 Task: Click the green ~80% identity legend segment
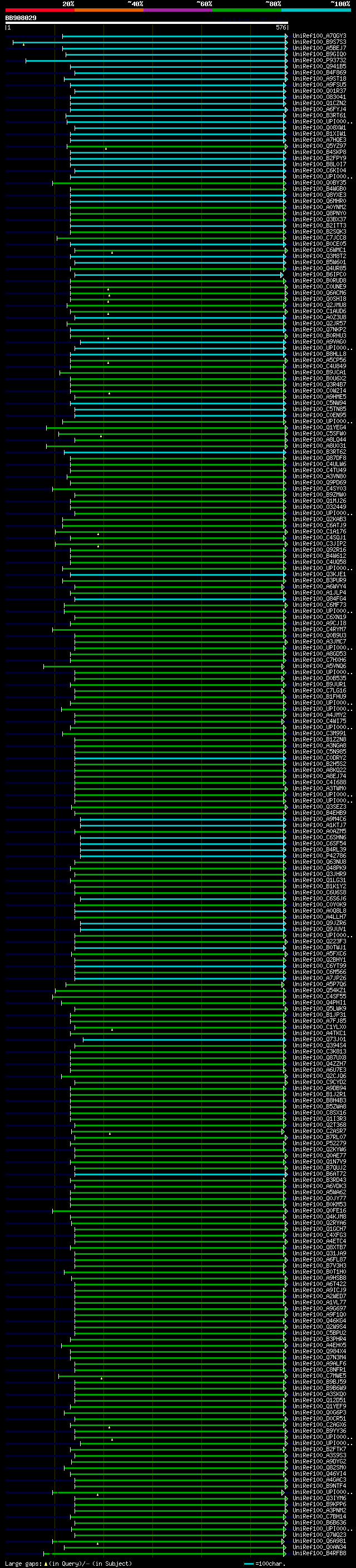pos(247,10)
